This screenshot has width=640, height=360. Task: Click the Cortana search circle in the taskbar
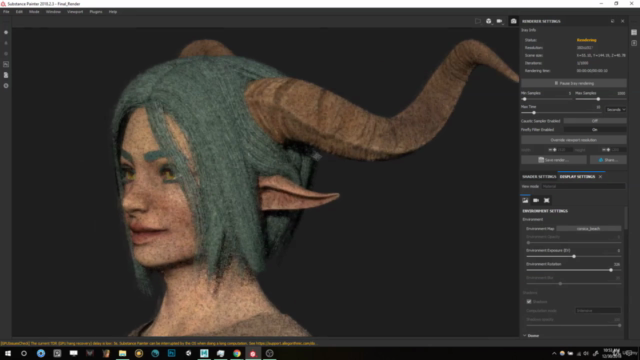coord(24,353)
